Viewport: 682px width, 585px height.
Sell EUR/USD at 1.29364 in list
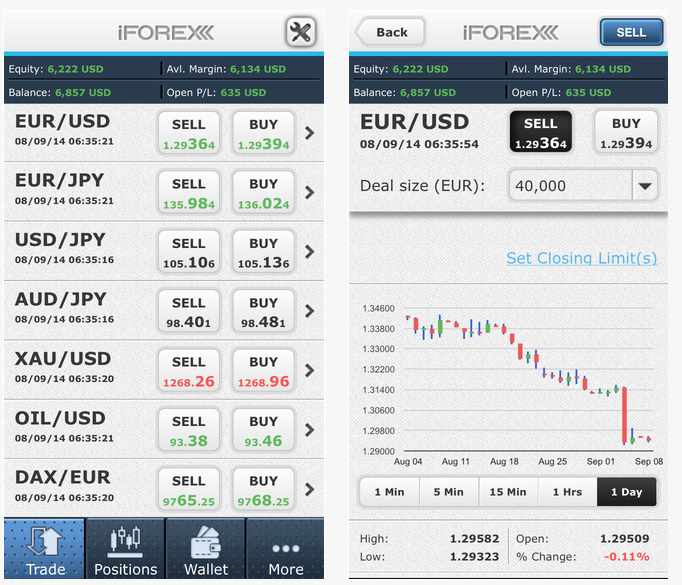189,133
